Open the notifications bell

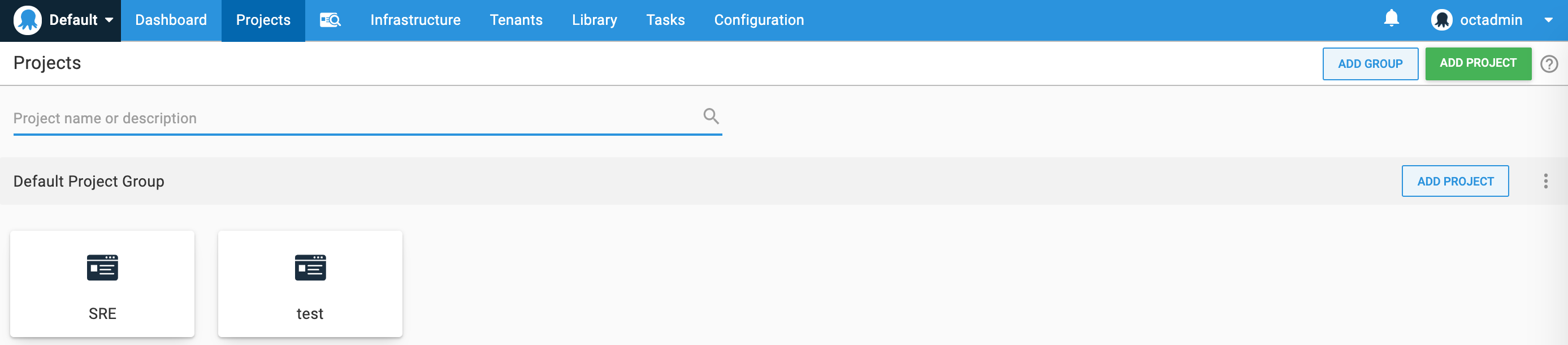click(x=1391, y=19)
